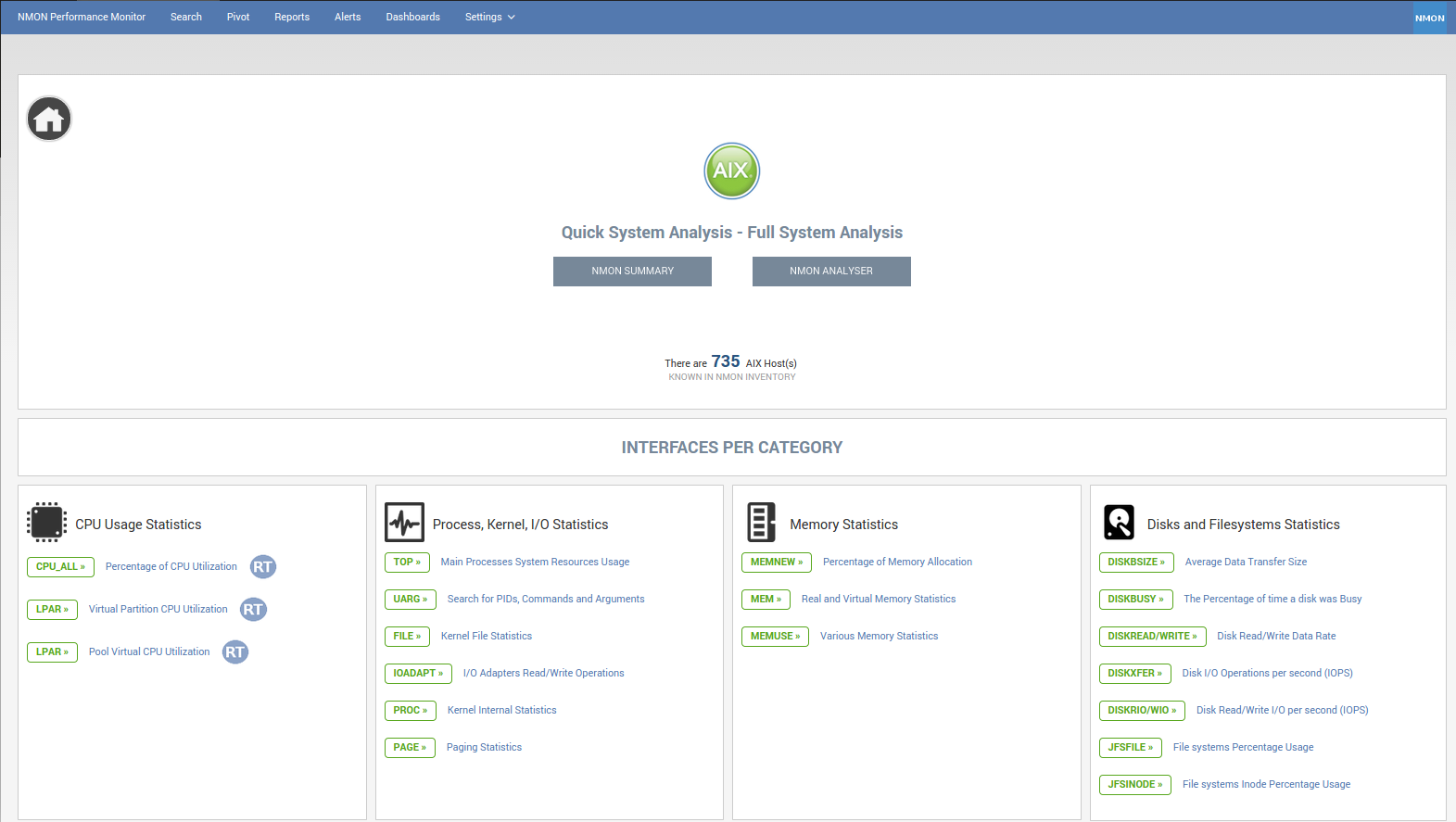Screen dimensions: 1456x822
Task: Open Virtual Partition CPU Utilization link
Action: tap(158, 610)
